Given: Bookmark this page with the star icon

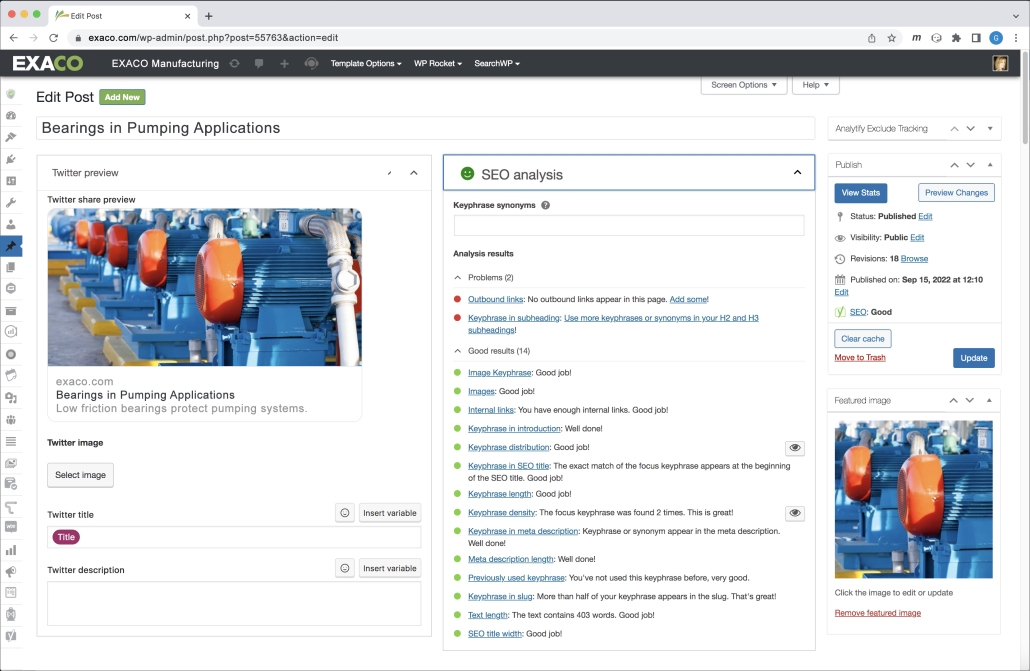Looking at the screenshot, I should tap(892, 38).
